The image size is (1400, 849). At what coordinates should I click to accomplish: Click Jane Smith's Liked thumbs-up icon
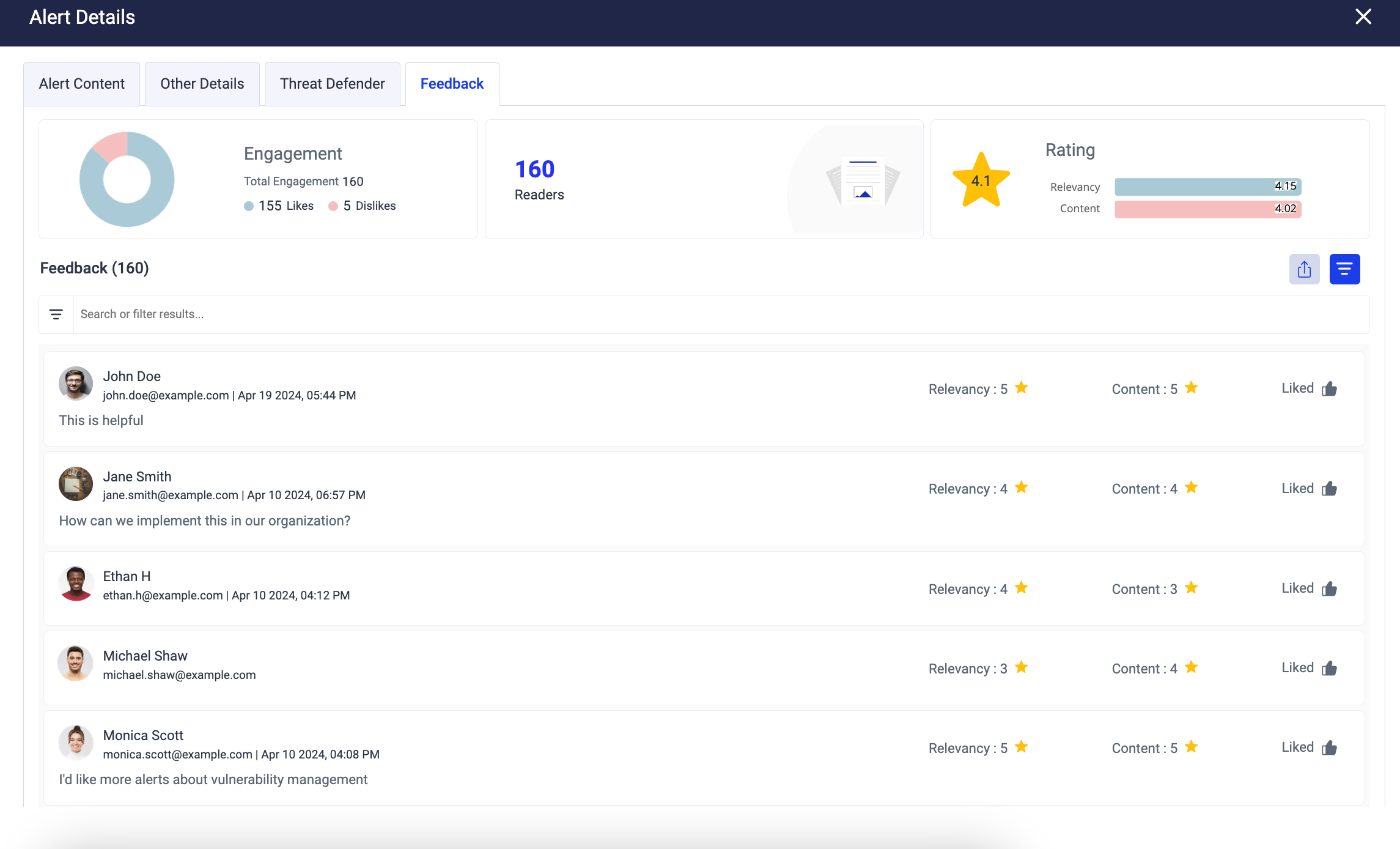pos(1329,489)
